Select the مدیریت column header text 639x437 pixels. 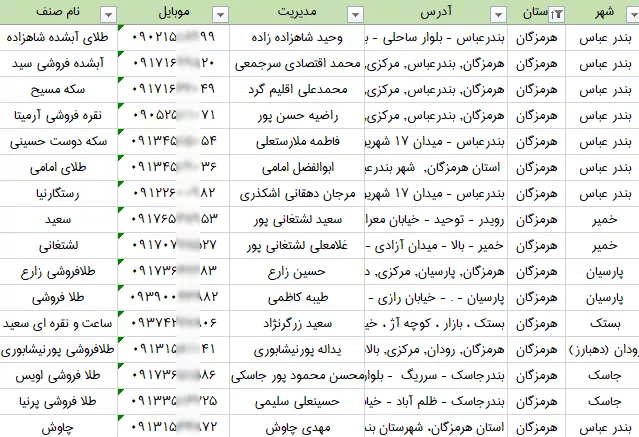[297, 11]
